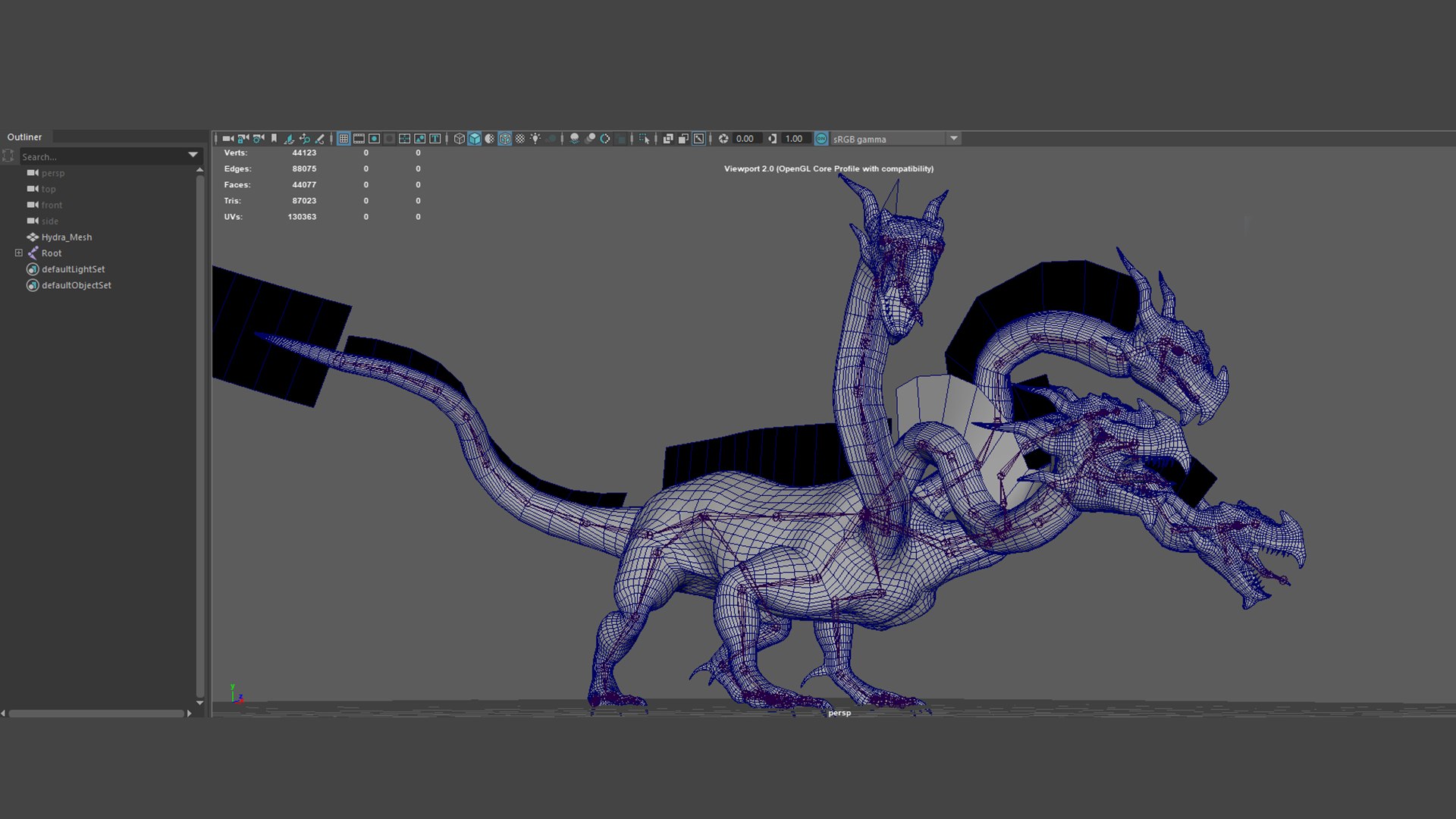Image resolution: width=1456 pixels, height=819 pixels.
Task: Click the Use All Lights bulb icon
Action: tap(535, 139)
